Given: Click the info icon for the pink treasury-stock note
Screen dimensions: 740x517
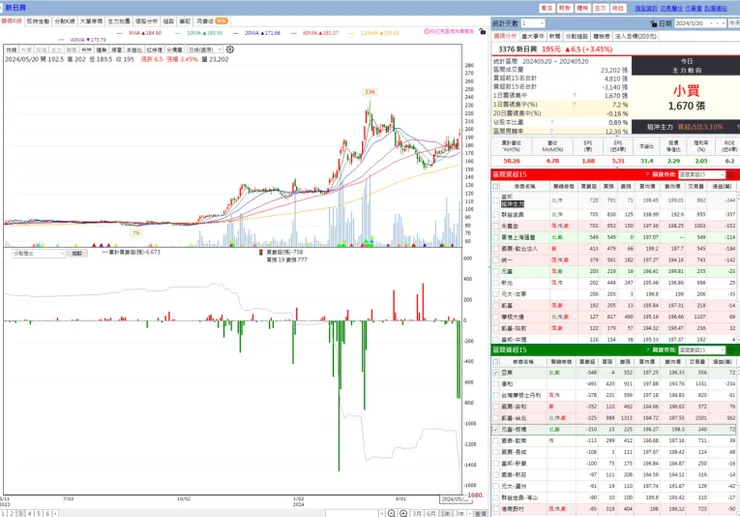Looking at the screenshot, I should pyautogui.click(x=427, y=31).
